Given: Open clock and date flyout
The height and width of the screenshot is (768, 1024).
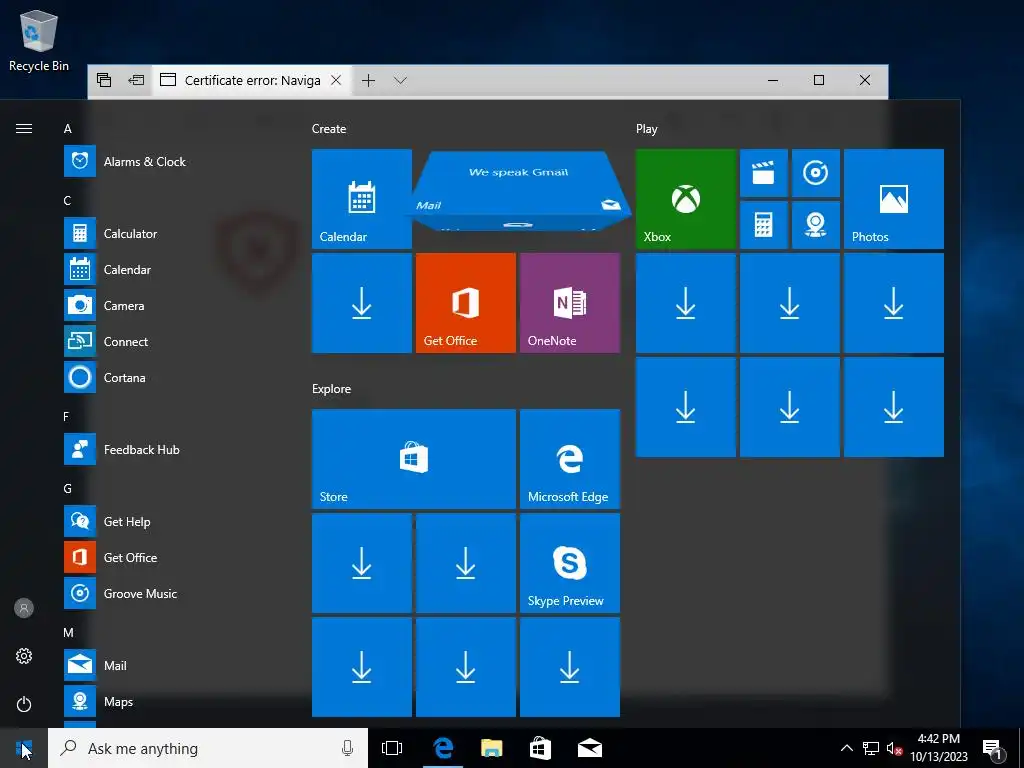Looking at the screenshot, I should pos(939,748).
